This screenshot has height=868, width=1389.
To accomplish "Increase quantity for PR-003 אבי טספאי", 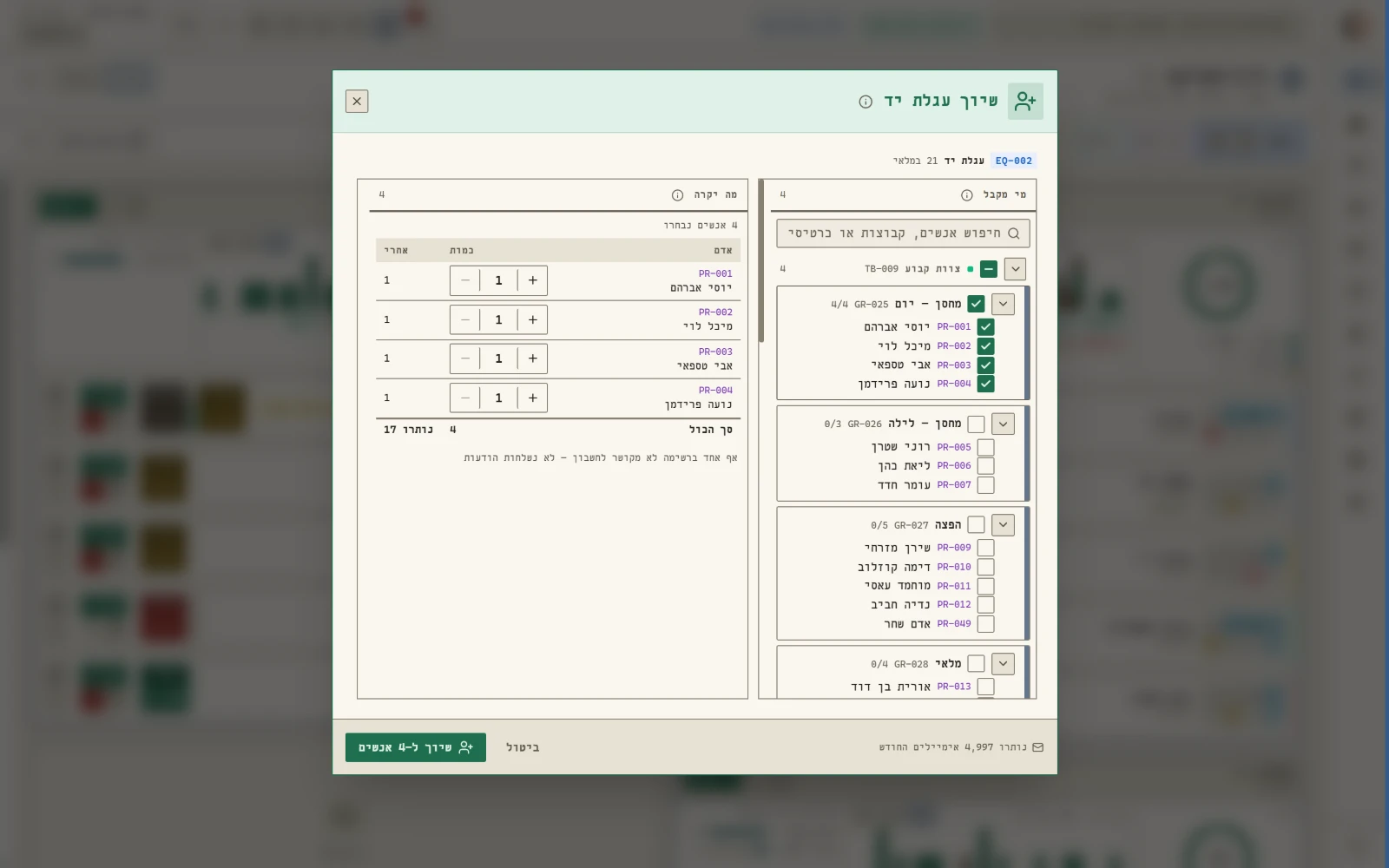I will (x=533, y=358).
